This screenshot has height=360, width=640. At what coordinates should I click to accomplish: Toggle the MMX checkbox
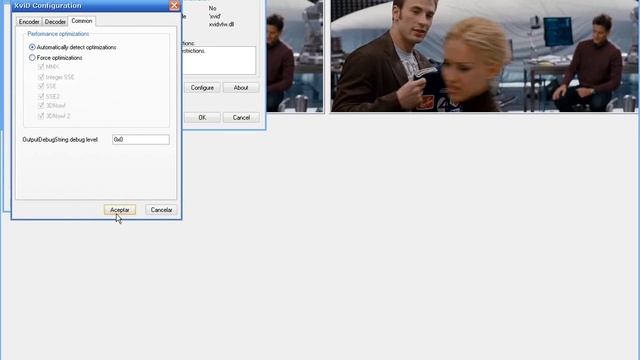[41, 67]
